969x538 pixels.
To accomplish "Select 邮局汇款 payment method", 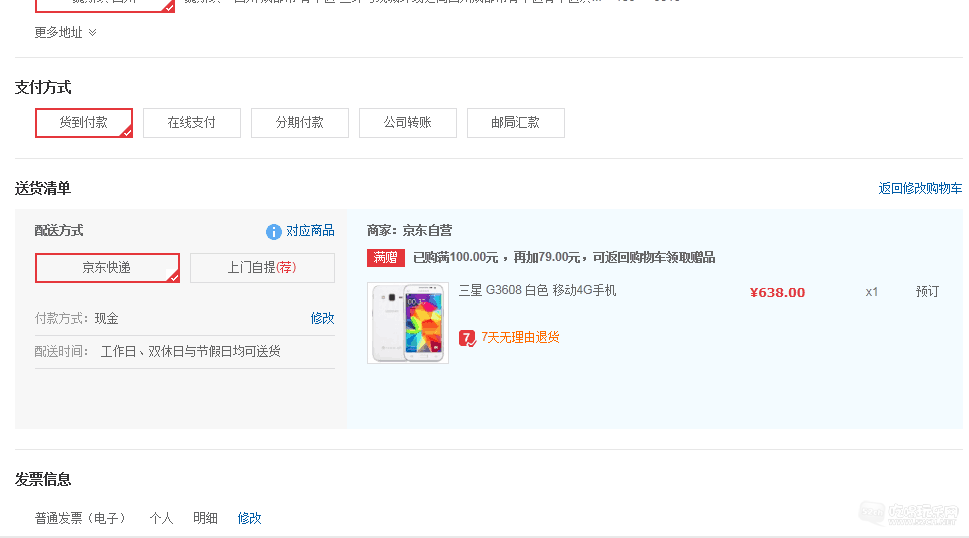I will [x=515, y=122].
